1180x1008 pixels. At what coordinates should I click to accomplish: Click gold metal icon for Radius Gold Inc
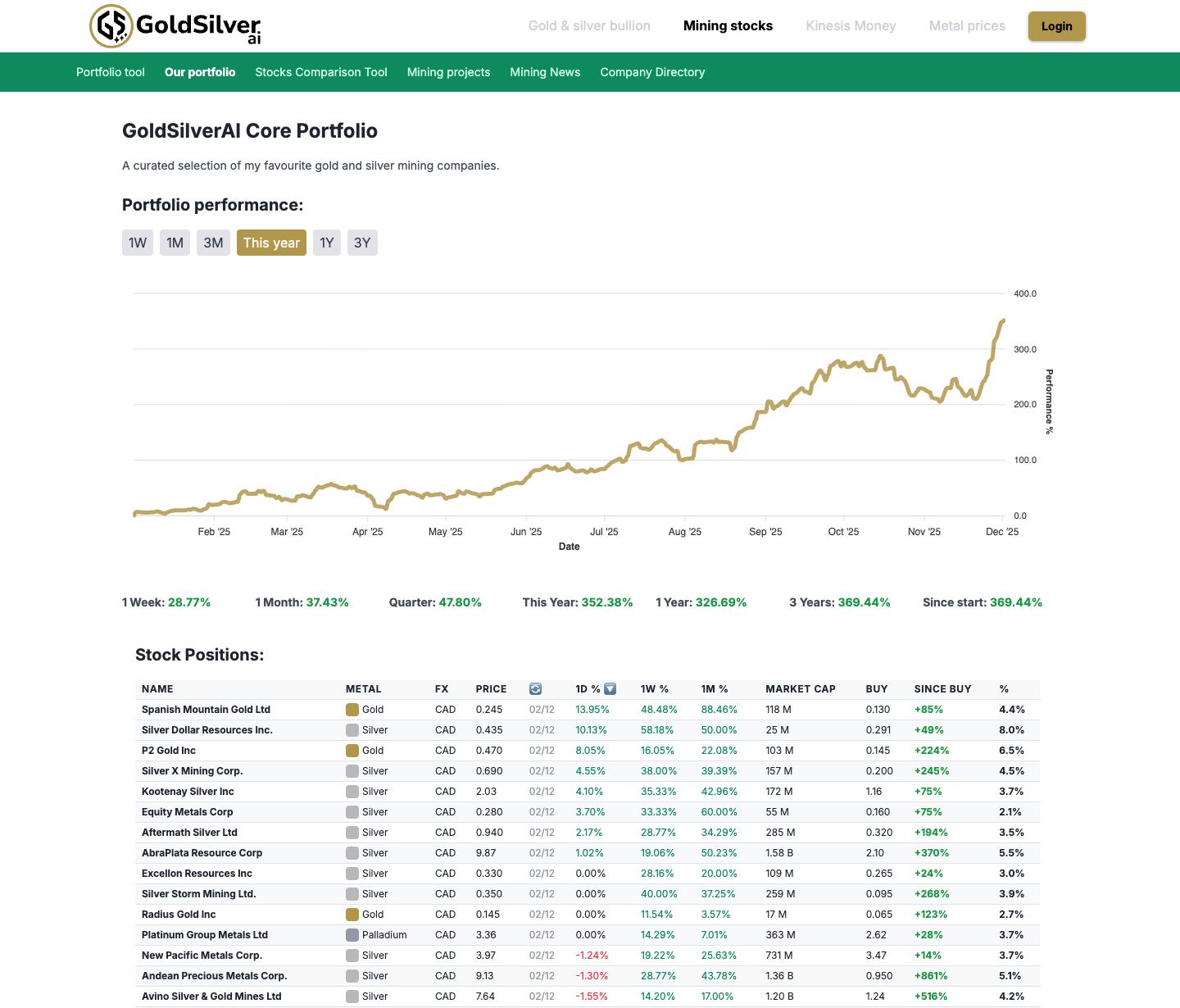tap(352, 915)
